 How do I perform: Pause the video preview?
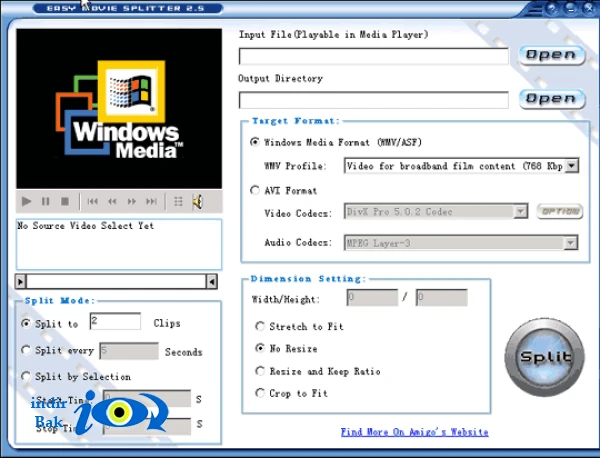coord(46,201)
